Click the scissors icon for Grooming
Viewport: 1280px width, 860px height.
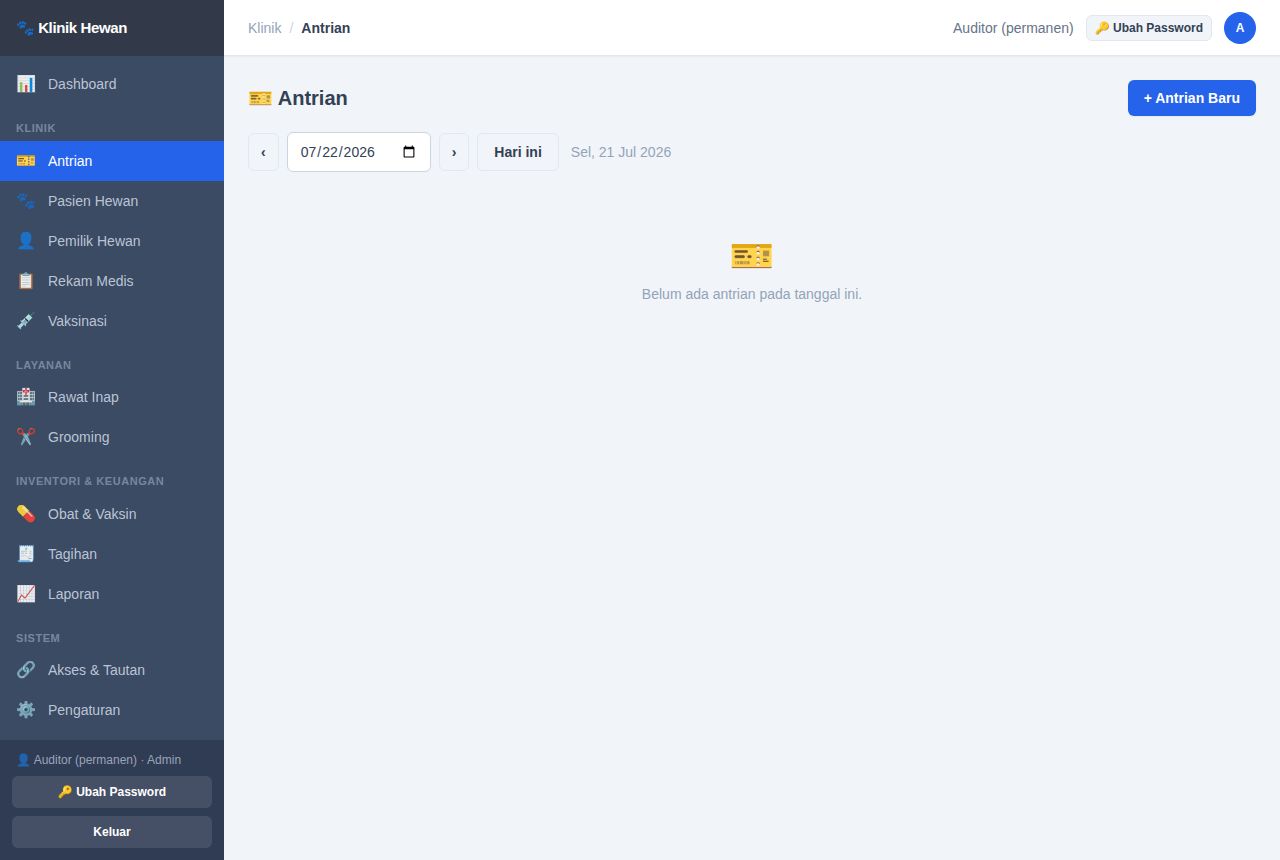(x=26, y=437)
